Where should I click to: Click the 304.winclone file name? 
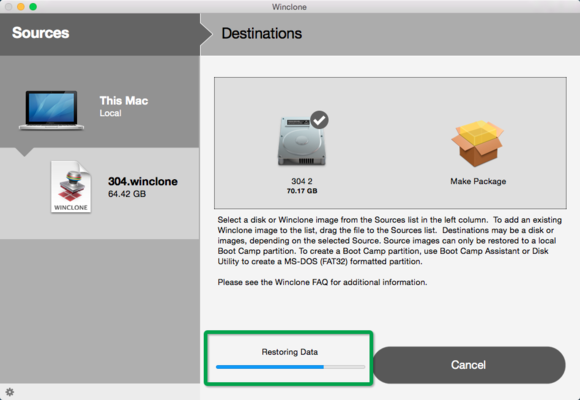(x=143, y=181)
